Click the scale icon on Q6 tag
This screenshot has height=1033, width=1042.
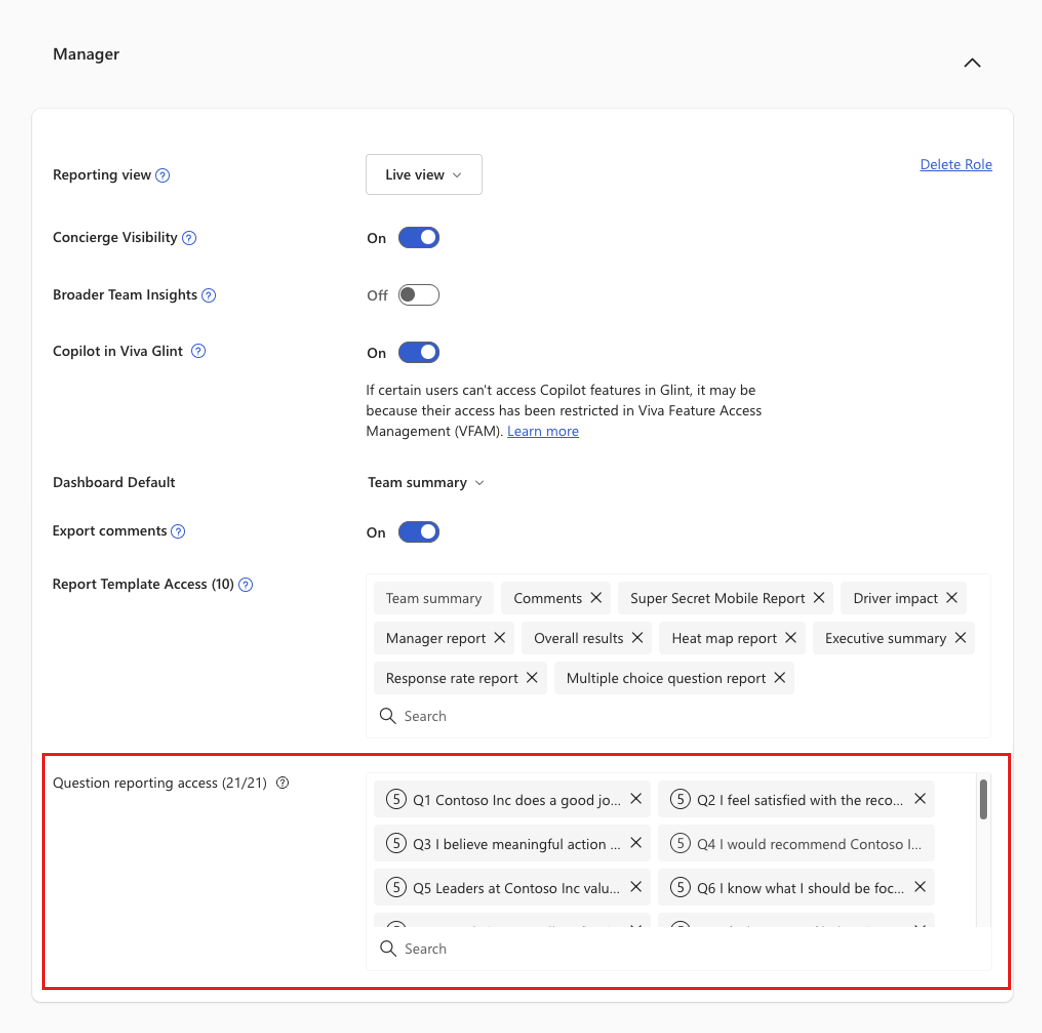(x=680, y=887)
